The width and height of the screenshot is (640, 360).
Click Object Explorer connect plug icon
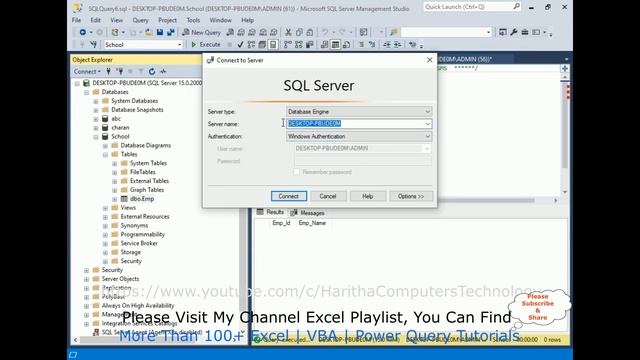(109, 71)
